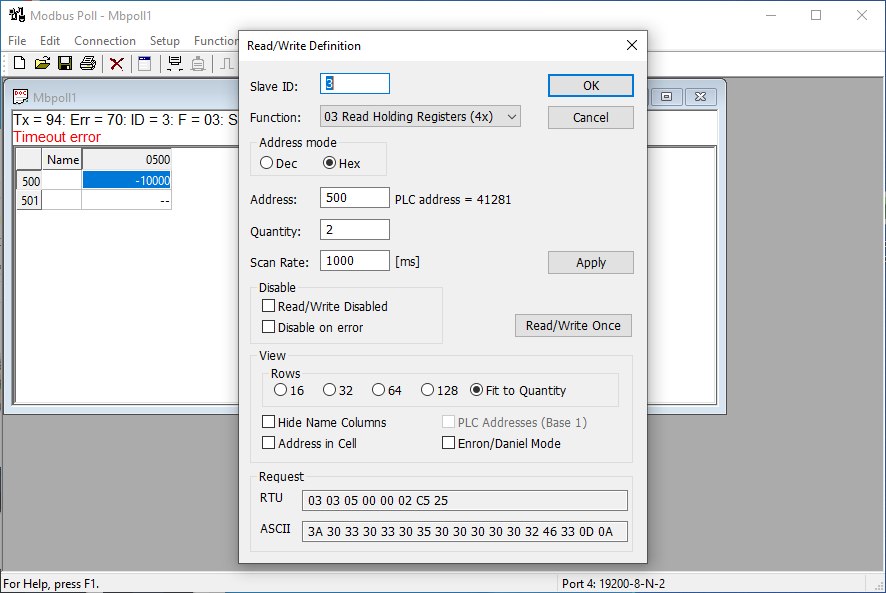Click the Print toolbar icon
The width and height of the screenshot is (886, 593).
tap(88, 64)
